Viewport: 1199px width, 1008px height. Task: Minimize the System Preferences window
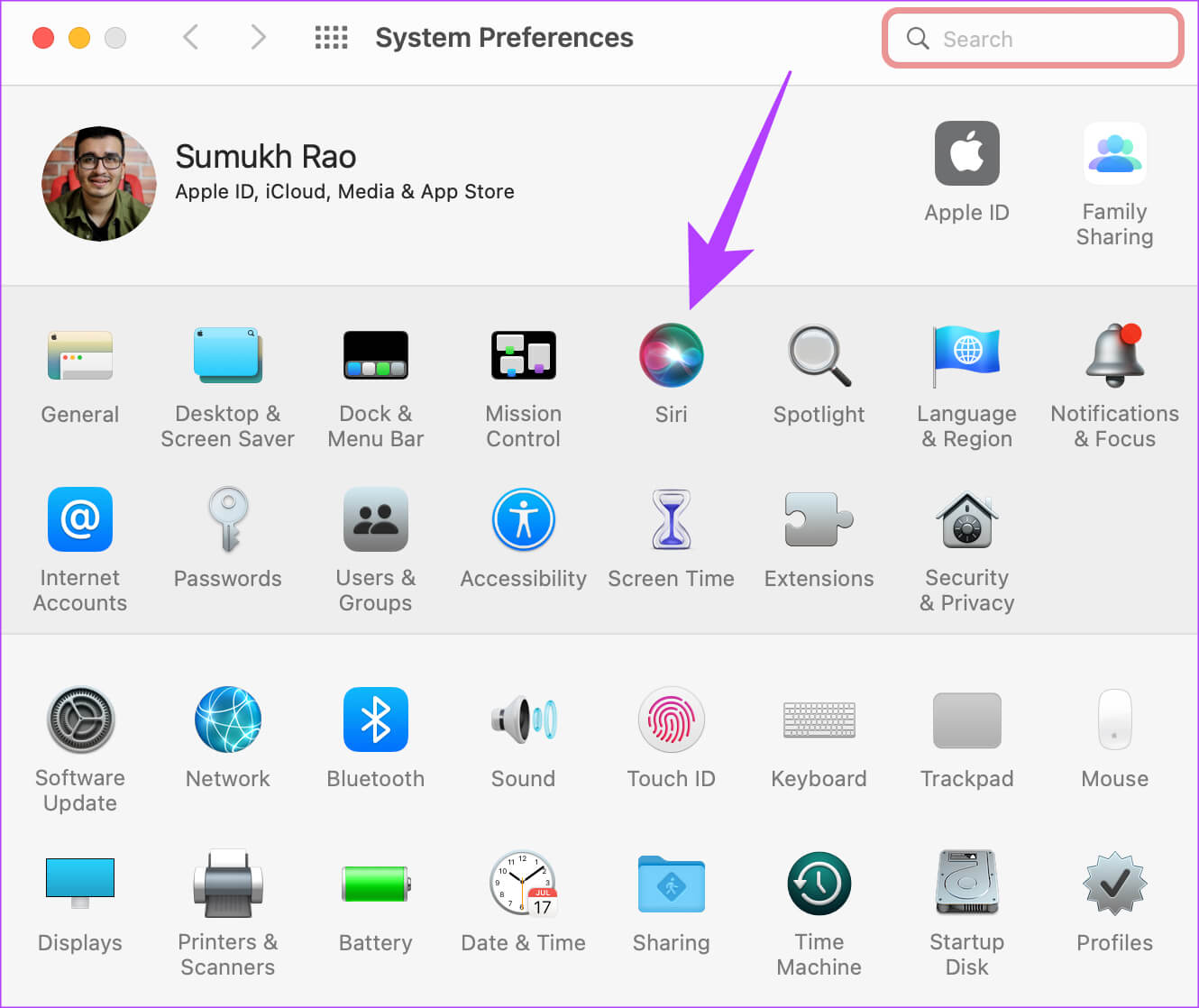click(79, 38)
